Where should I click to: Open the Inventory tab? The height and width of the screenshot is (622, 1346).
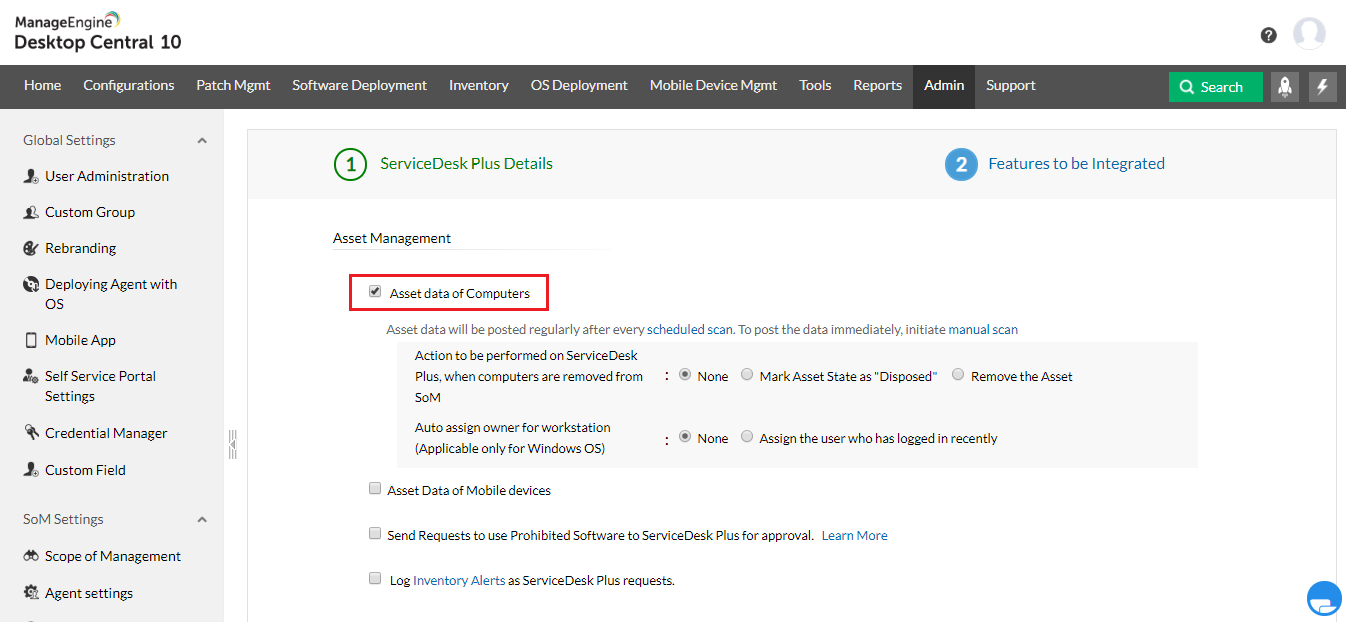(479, 86)
